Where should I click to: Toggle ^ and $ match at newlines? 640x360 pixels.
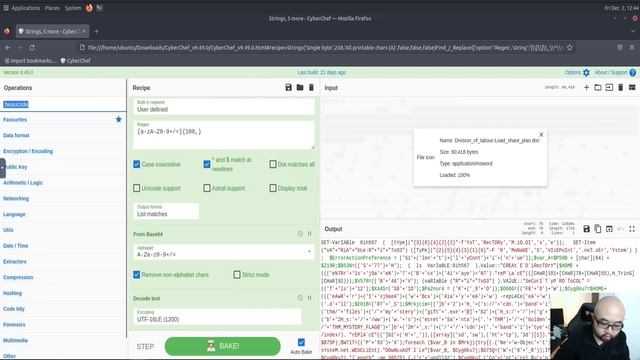207,164
